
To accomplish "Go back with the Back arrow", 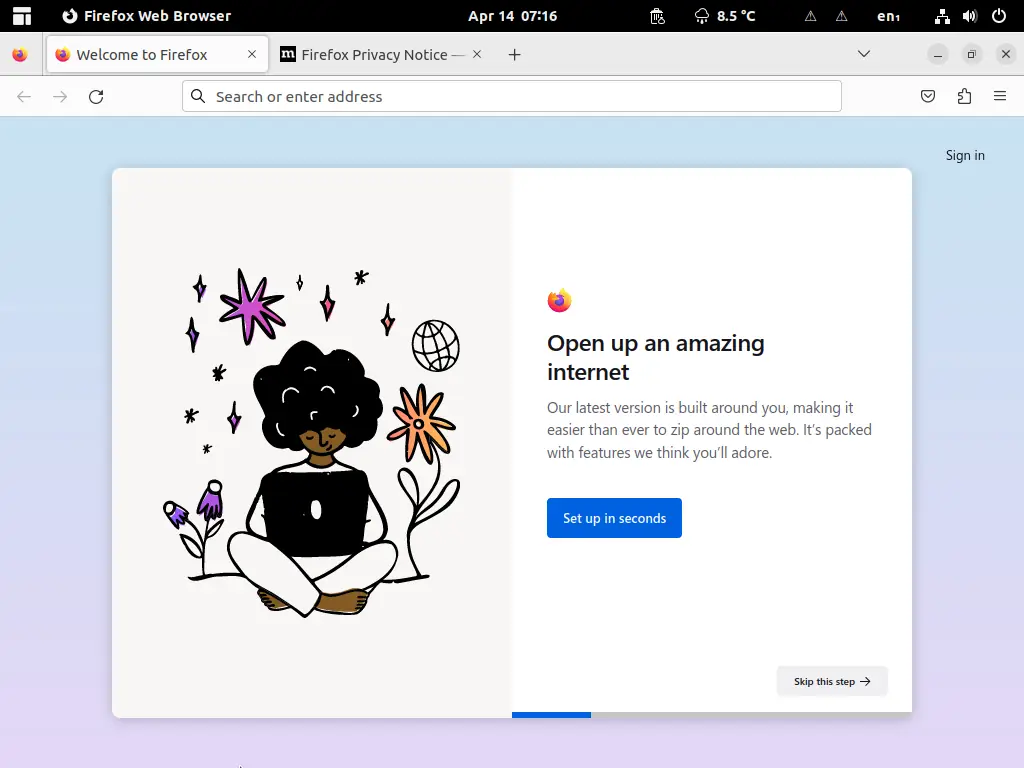I will point(24,97).
